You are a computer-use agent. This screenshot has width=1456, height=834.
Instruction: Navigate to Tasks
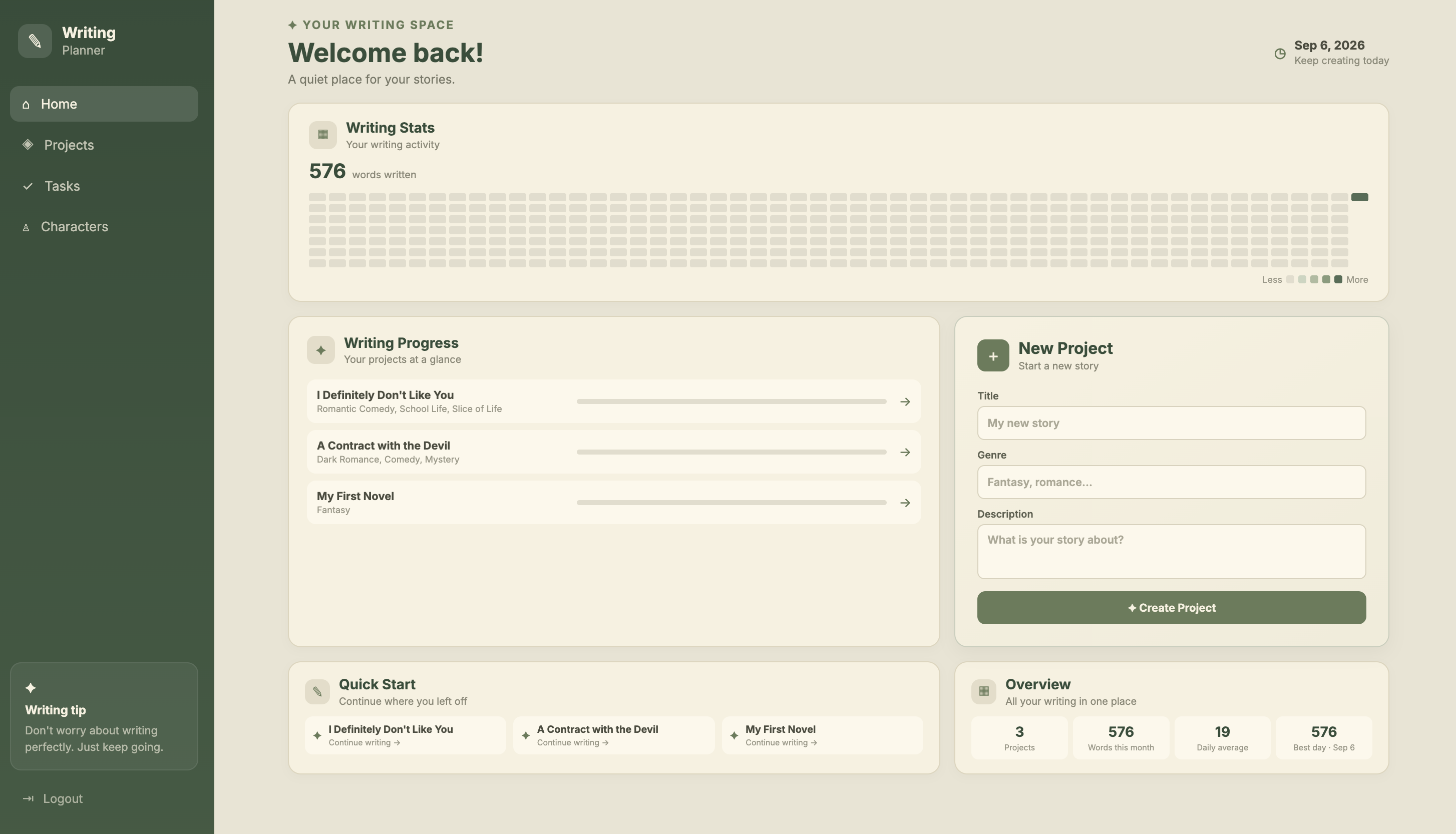104,186
